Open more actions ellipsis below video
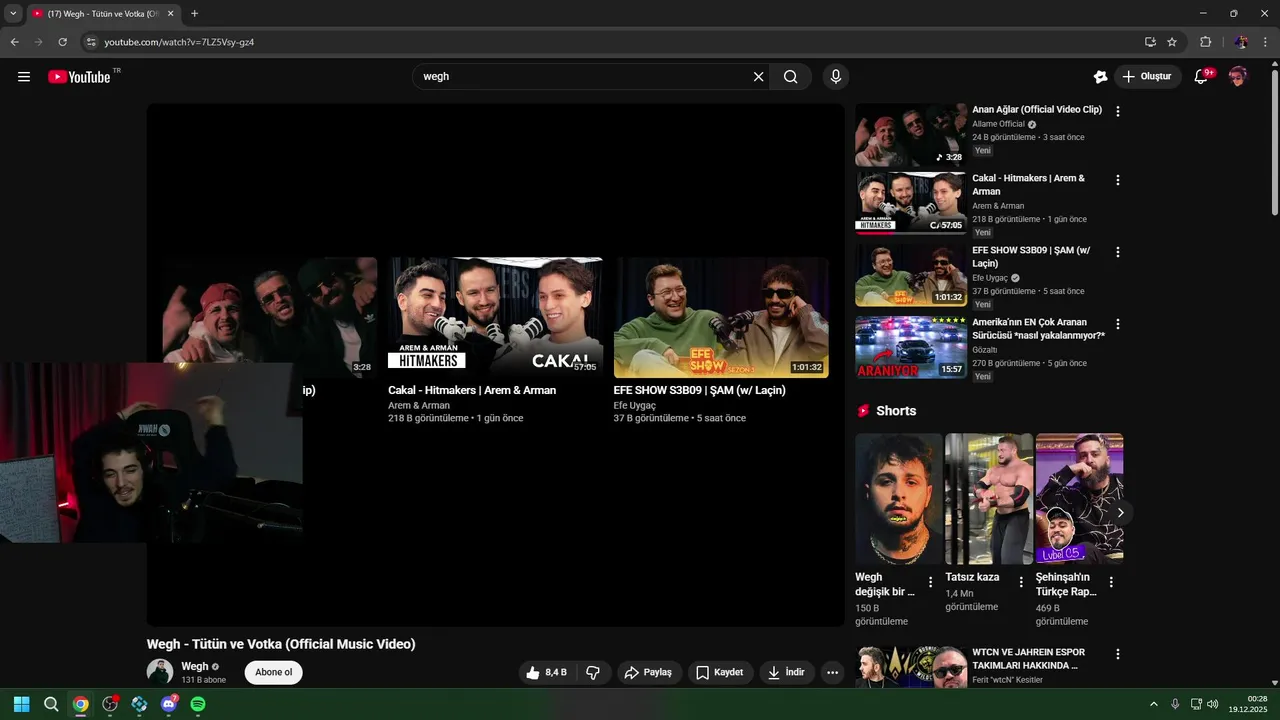 click(832, 673)
